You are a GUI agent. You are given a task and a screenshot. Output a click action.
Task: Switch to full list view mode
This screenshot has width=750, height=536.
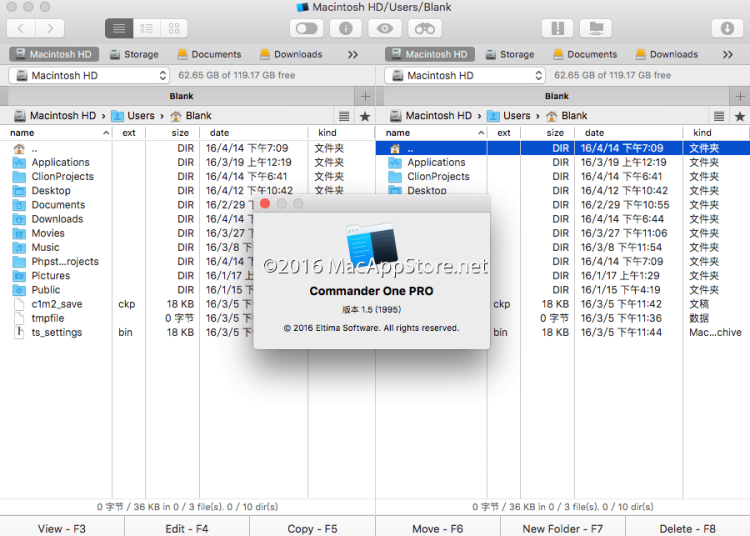pyautogui.click(x=118, y=29)
